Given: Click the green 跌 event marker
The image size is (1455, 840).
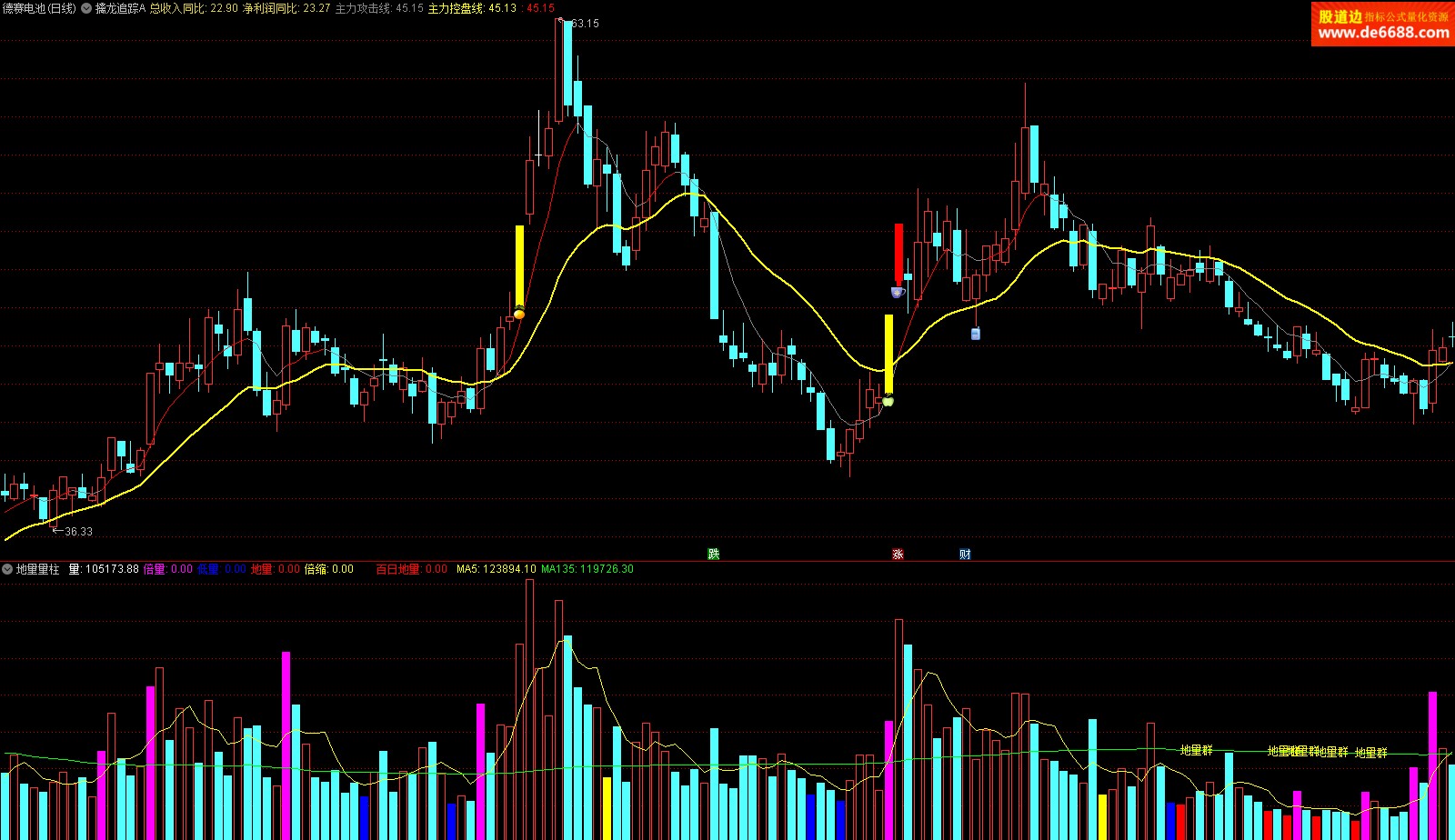Looking at the screenshot, I should [x=714, y=554].
